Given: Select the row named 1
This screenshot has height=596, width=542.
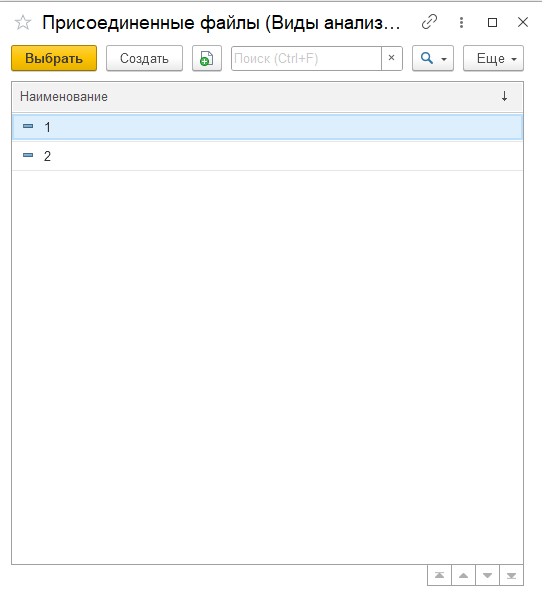Looking at the screenshot, I should tap(268, 127).
